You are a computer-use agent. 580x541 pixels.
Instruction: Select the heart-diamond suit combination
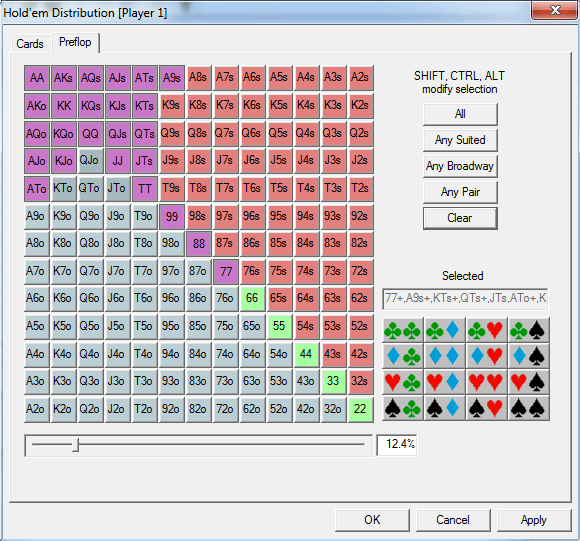[x=445, y=382]
